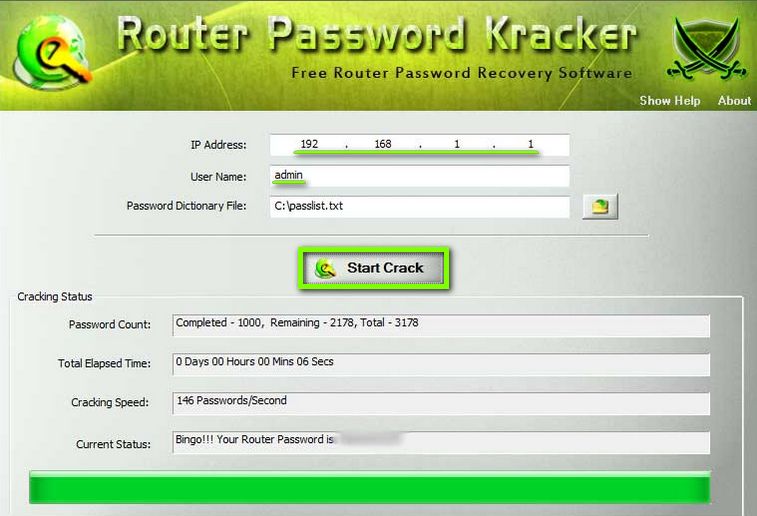Select the third IP address octet
This screenshot has height=516, width=757.
pyautogui.click(x=457, y=144)
